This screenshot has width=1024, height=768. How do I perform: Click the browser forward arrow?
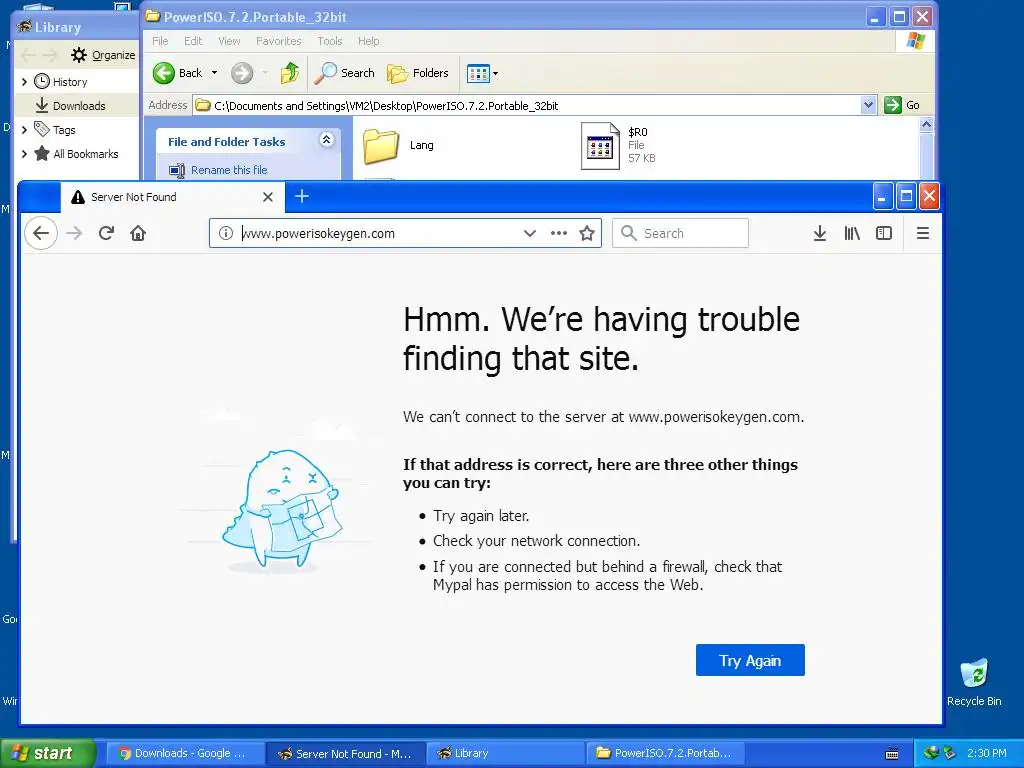pyautogui.click(x=74, y=233)
